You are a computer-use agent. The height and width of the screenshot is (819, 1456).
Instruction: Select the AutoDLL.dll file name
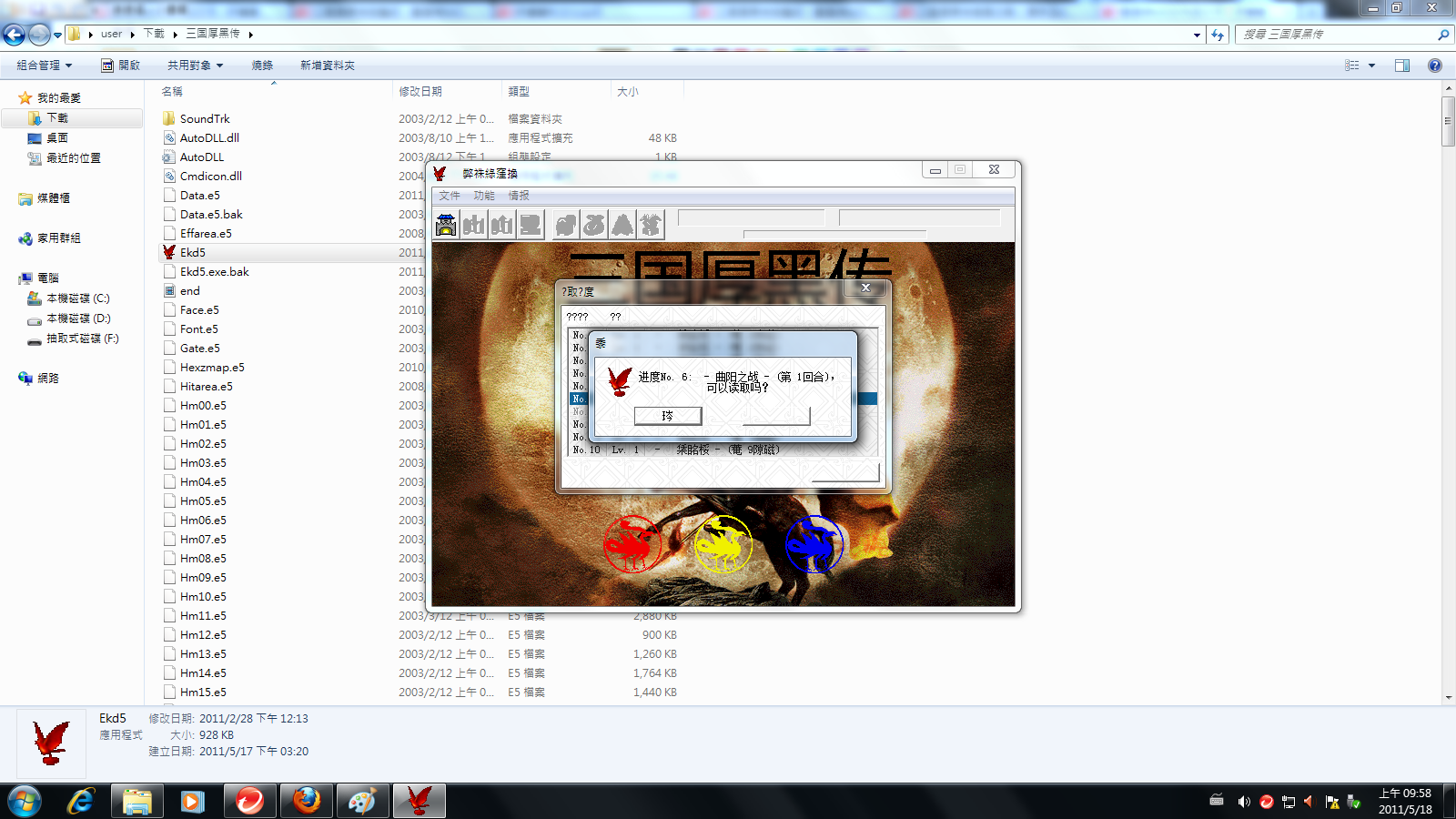coord(209,138)
